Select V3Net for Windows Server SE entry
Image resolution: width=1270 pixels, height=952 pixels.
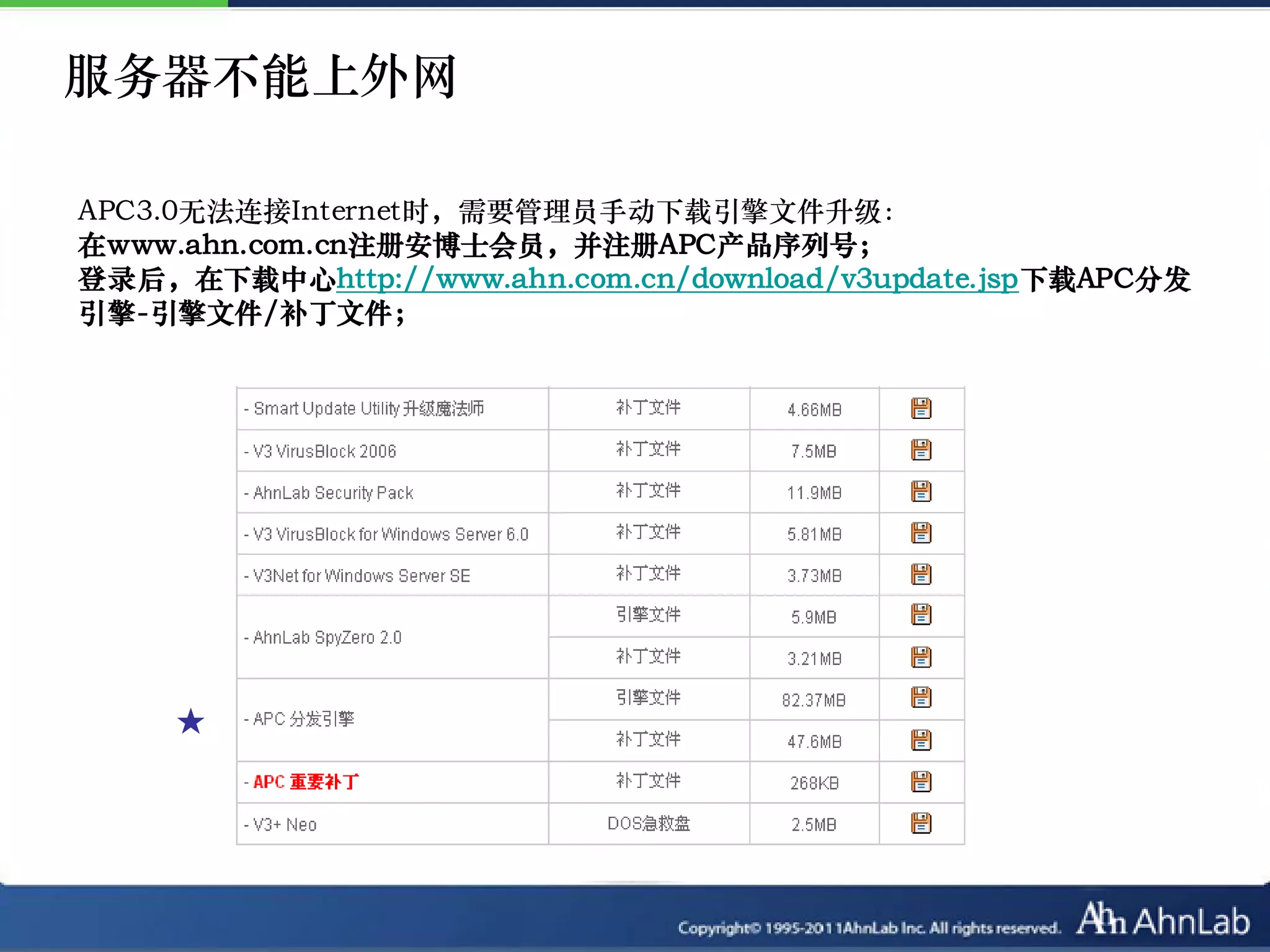[x=362, y=576]
